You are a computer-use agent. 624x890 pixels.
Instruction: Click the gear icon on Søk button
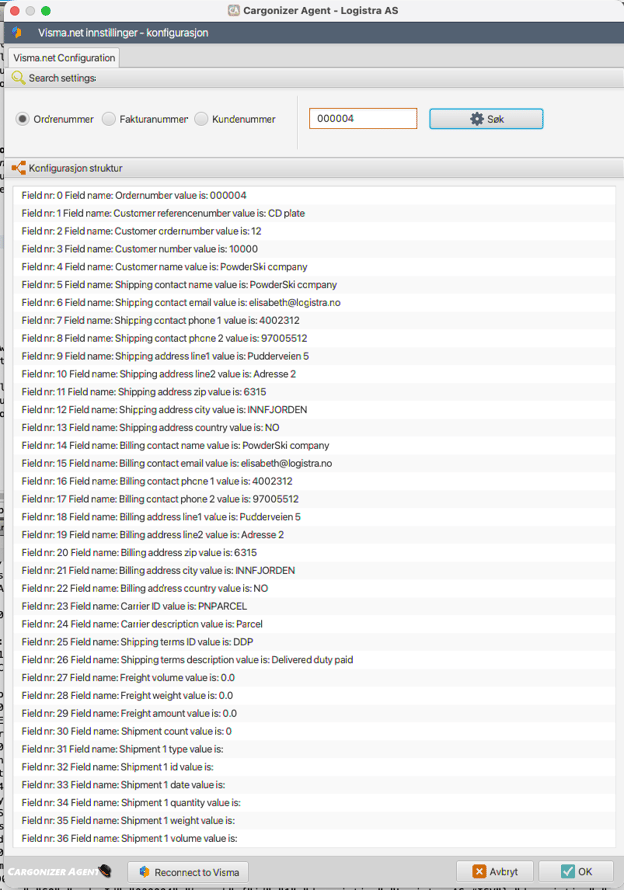coord(476,119)
